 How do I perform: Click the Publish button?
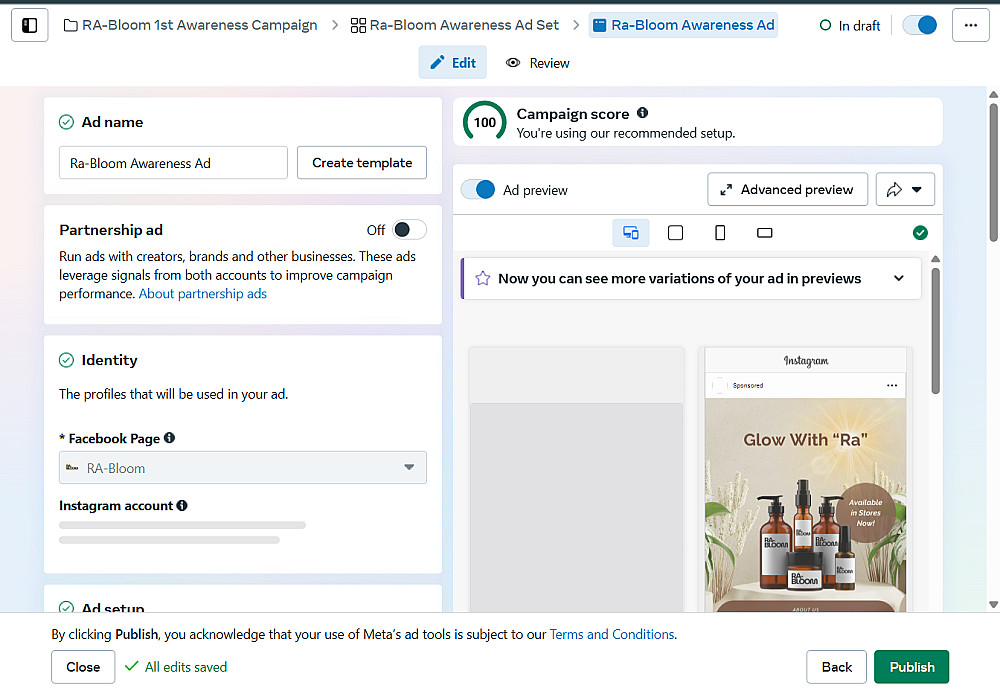pyautogui.click(x=911, y=667)
